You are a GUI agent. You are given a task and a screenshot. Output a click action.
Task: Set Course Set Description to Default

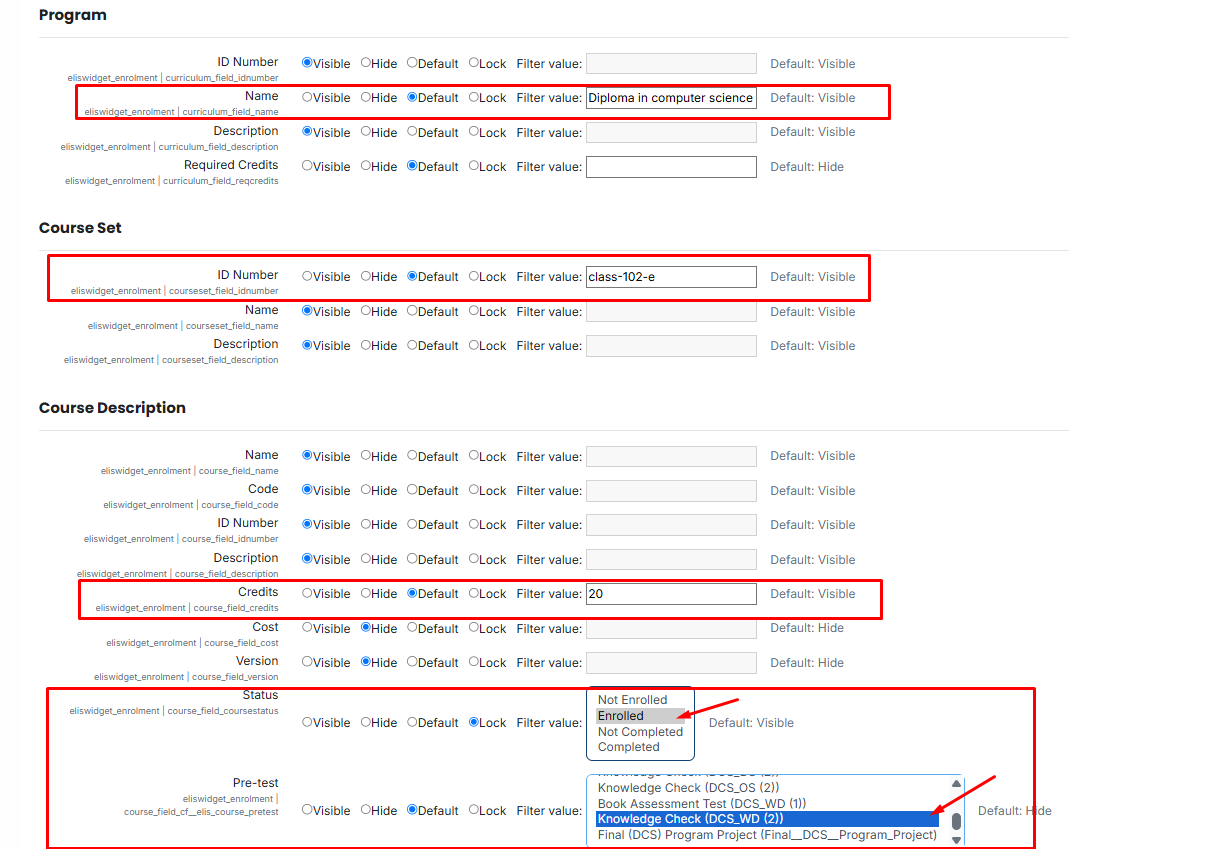click(x=412, y=345)
